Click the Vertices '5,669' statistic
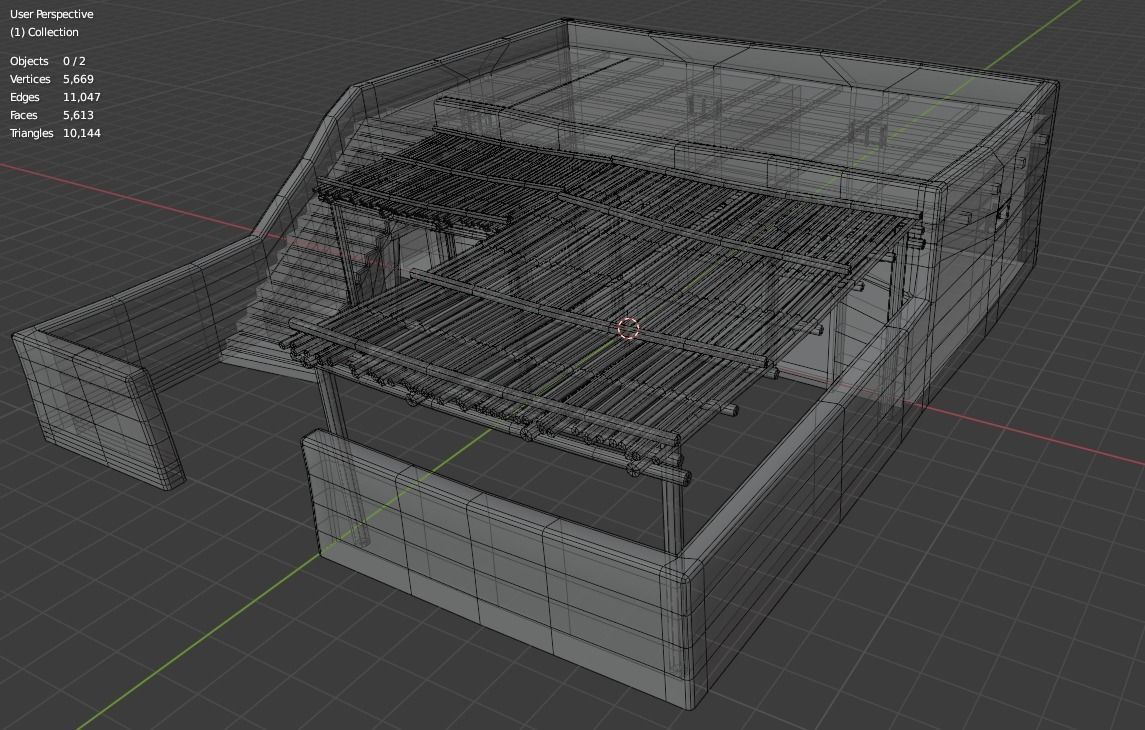 (x=78, y=79)
